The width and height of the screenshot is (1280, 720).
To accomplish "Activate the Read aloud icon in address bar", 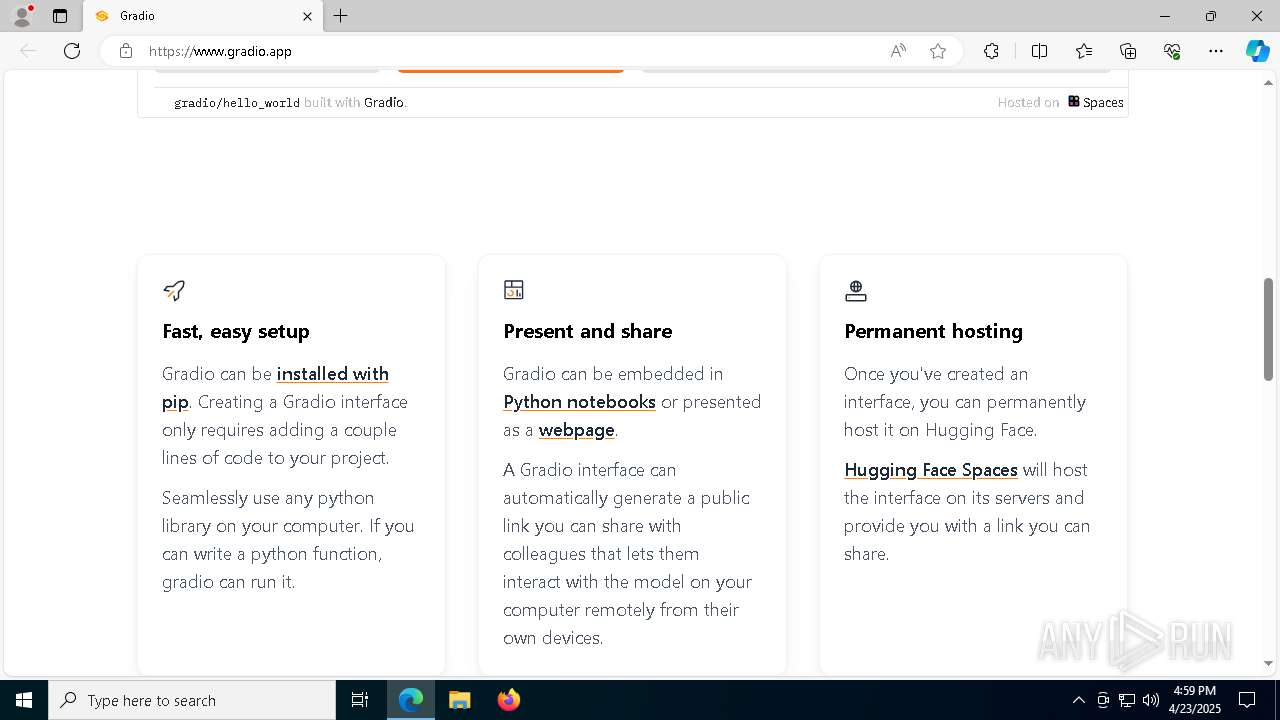I will click(x=898, y=51).
